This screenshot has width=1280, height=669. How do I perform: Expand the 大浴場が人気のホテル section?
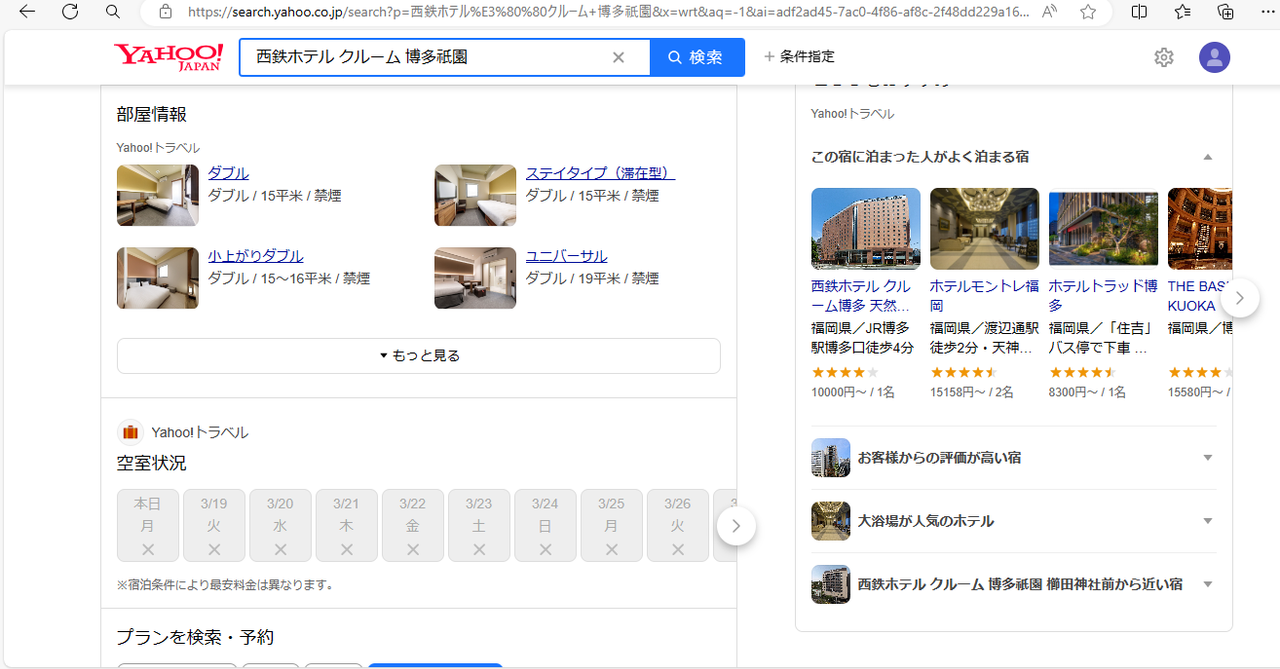[1207, 520]
